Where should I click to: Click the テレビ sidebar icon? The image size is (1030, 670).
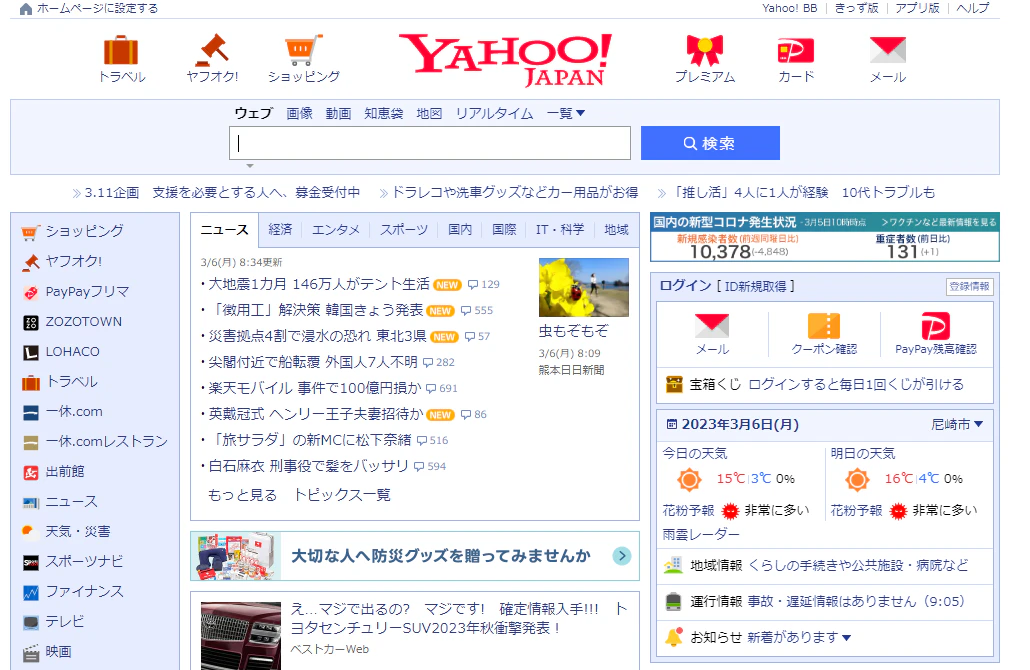(31, 623)
